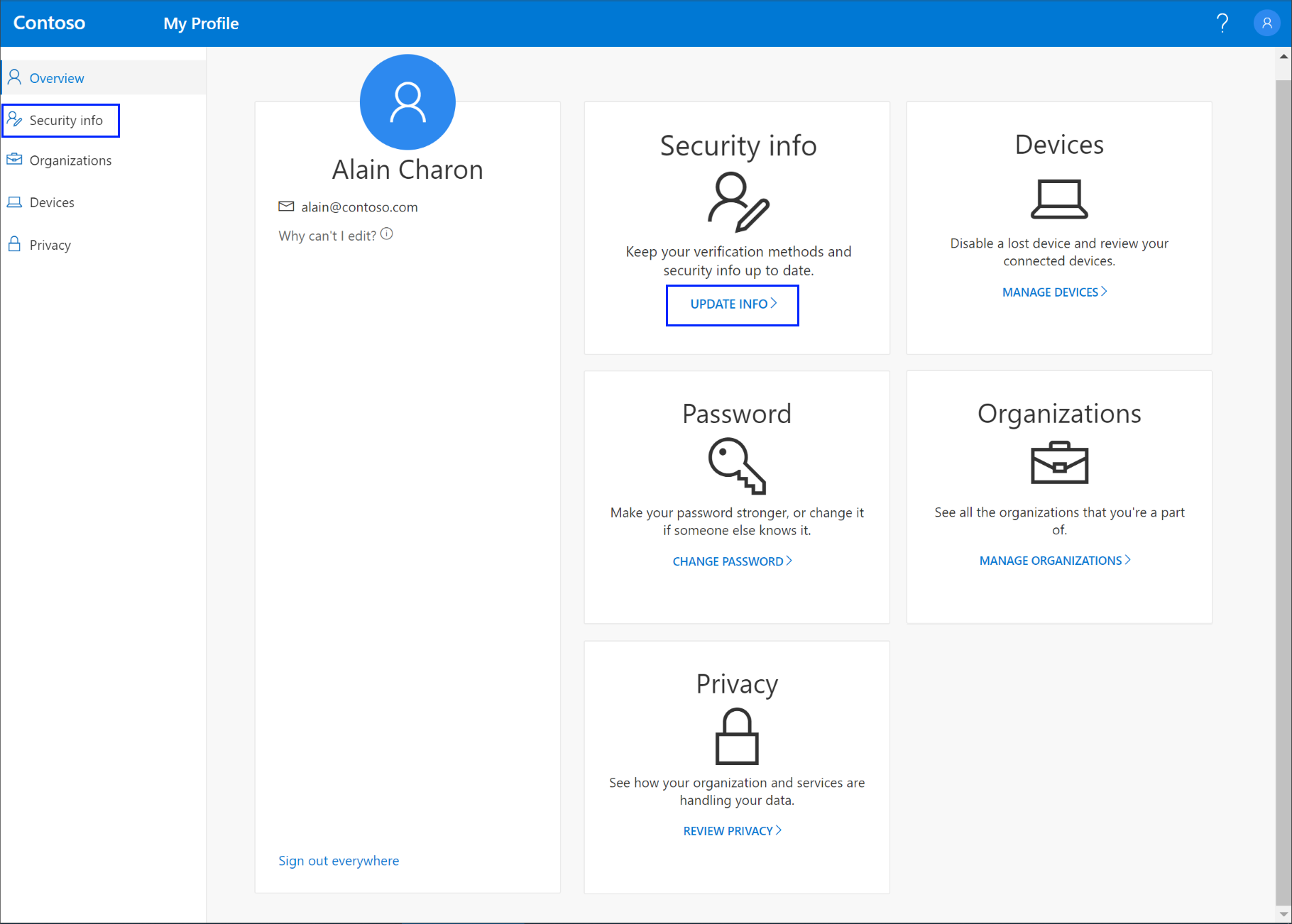Click Alain Charon's profile picture
1292x924 pixels.
[407, 101]
